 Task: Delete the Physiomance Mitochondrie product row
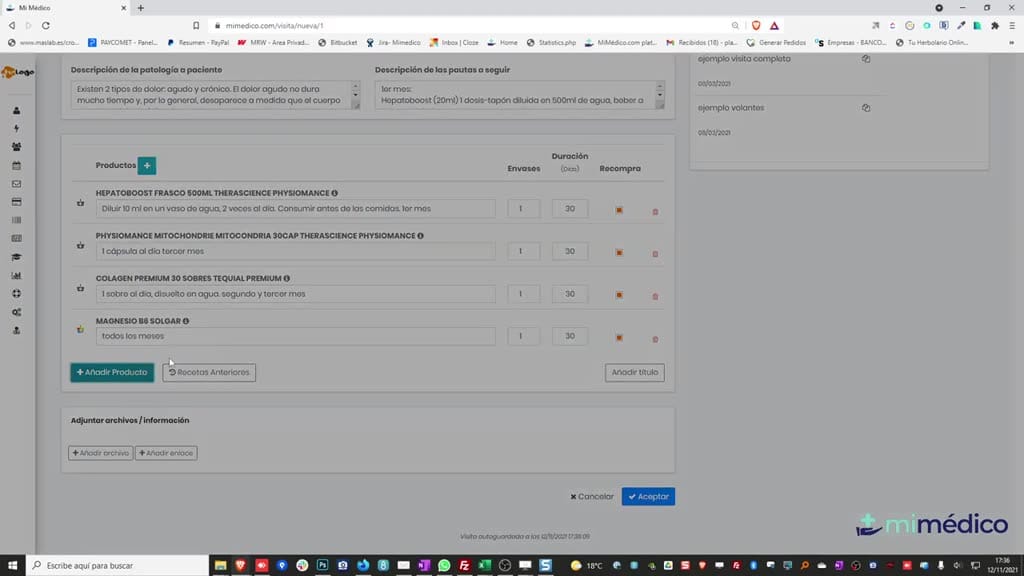tap(655, 254)
